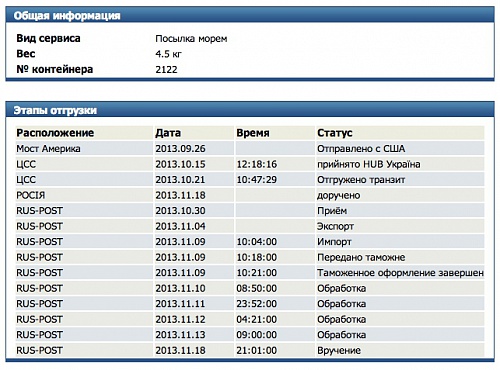The image size is (500, 370).
Task: Select the time '09:00:00'
Action: (257, 335)
